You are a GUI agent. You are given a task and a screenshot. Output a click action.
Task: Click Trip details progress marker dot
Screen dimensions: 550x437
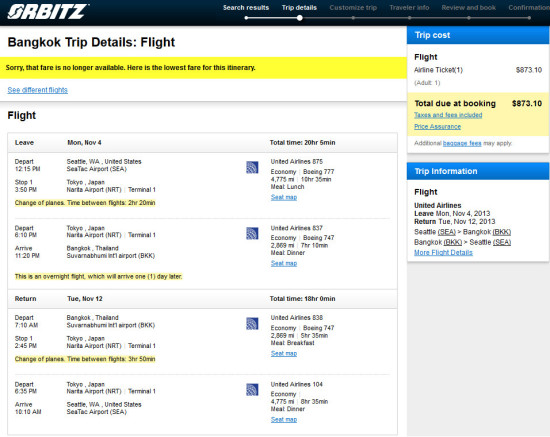coord(300,18)
